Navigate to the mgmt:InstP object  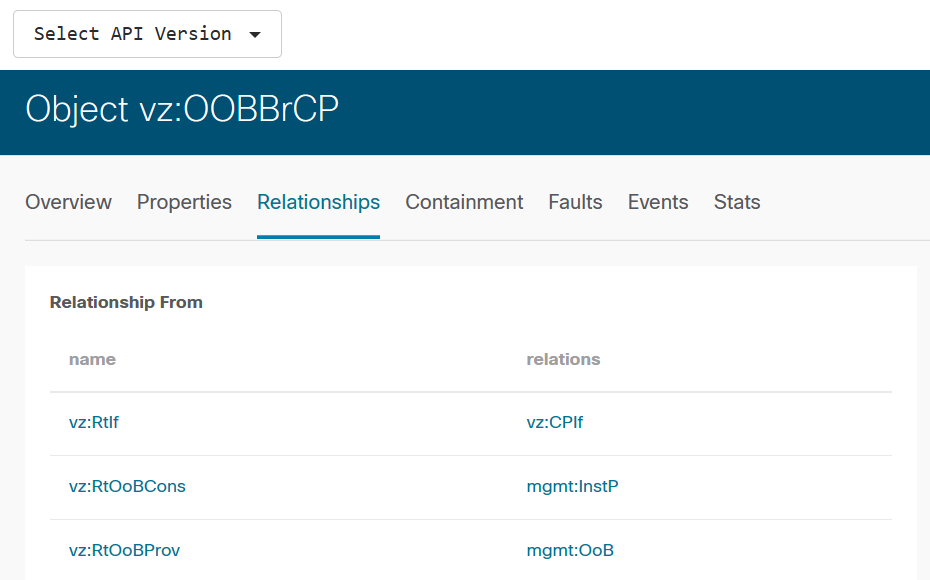(573, 486)
